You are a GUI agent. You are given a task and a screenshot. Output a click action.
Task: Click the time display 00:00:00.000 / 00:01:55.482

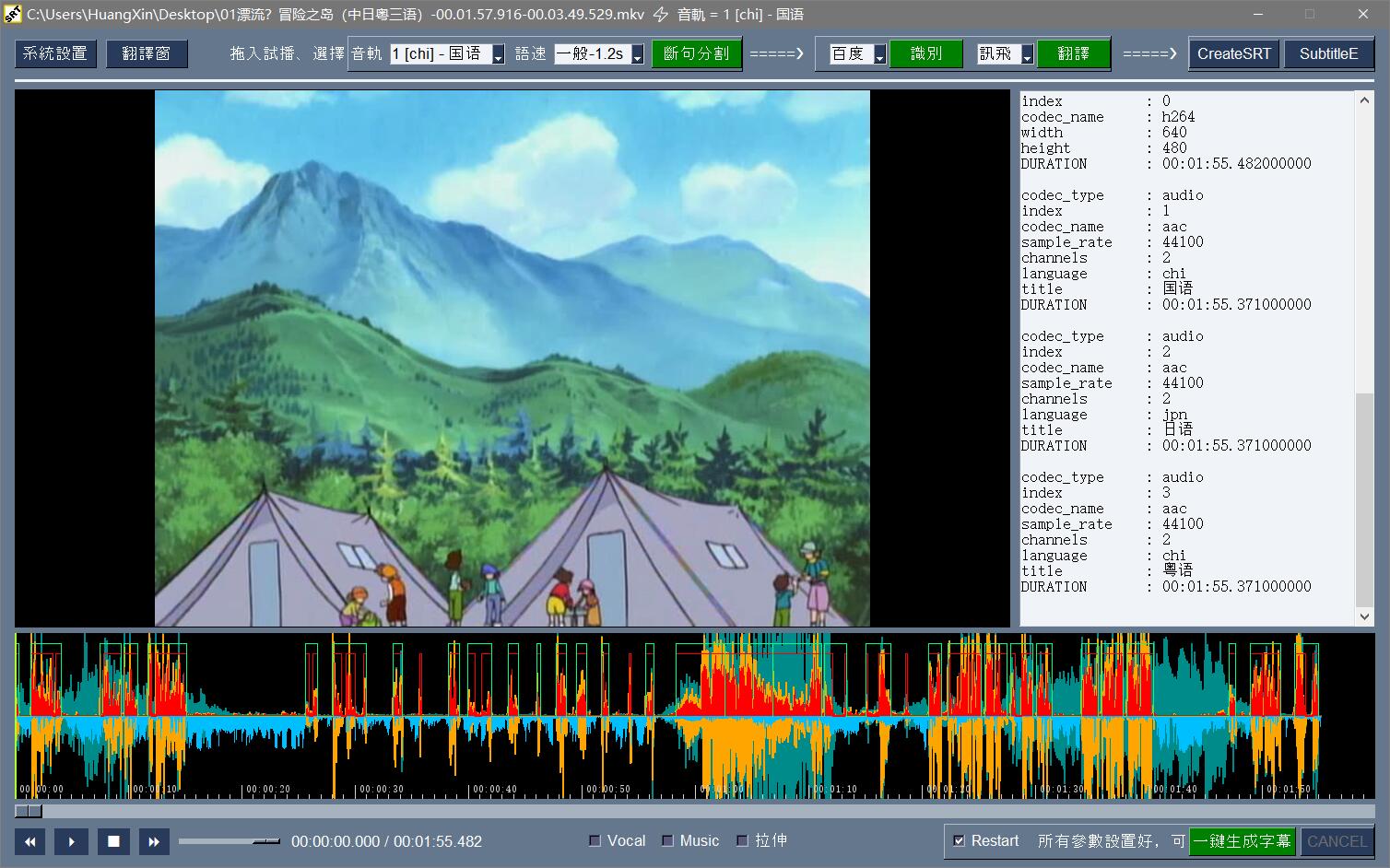coord(386,841)
